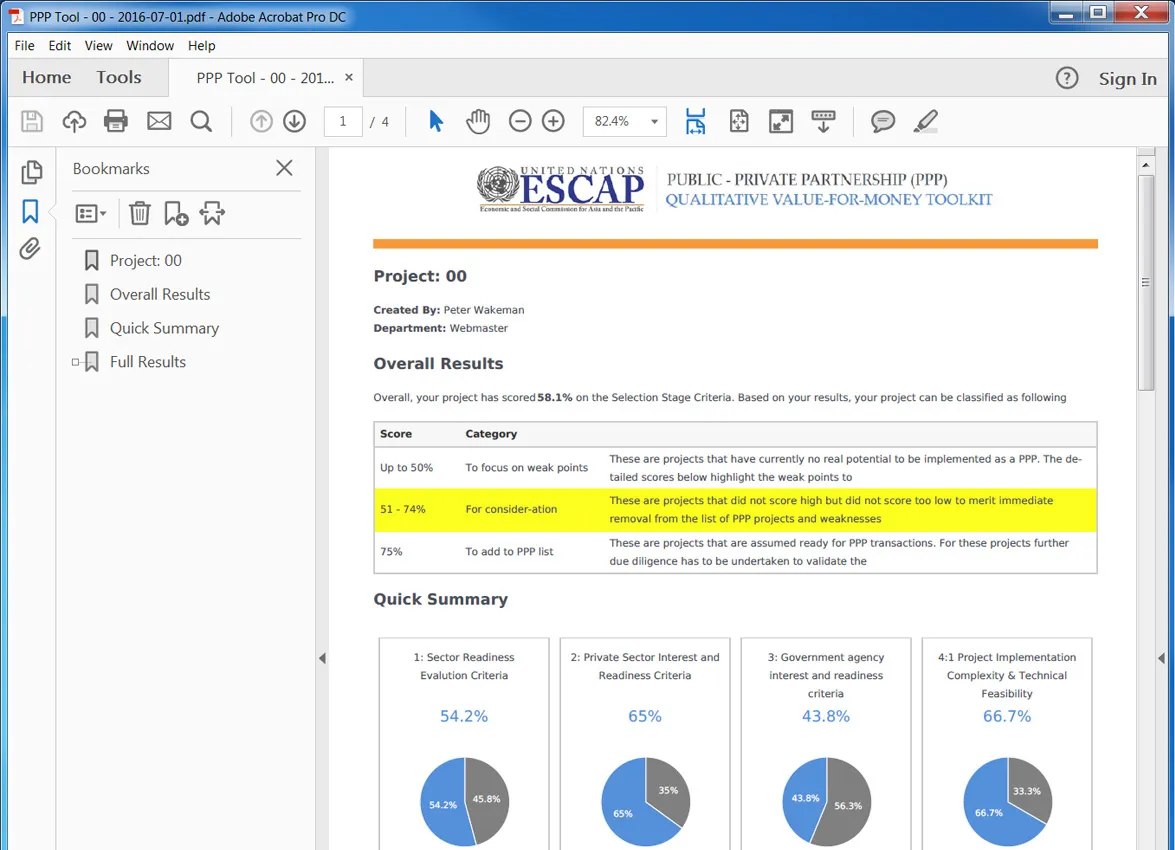Click the 'To add to PPP list' category cell
Screen dimensions: 1175x850
tap(509, 552)
